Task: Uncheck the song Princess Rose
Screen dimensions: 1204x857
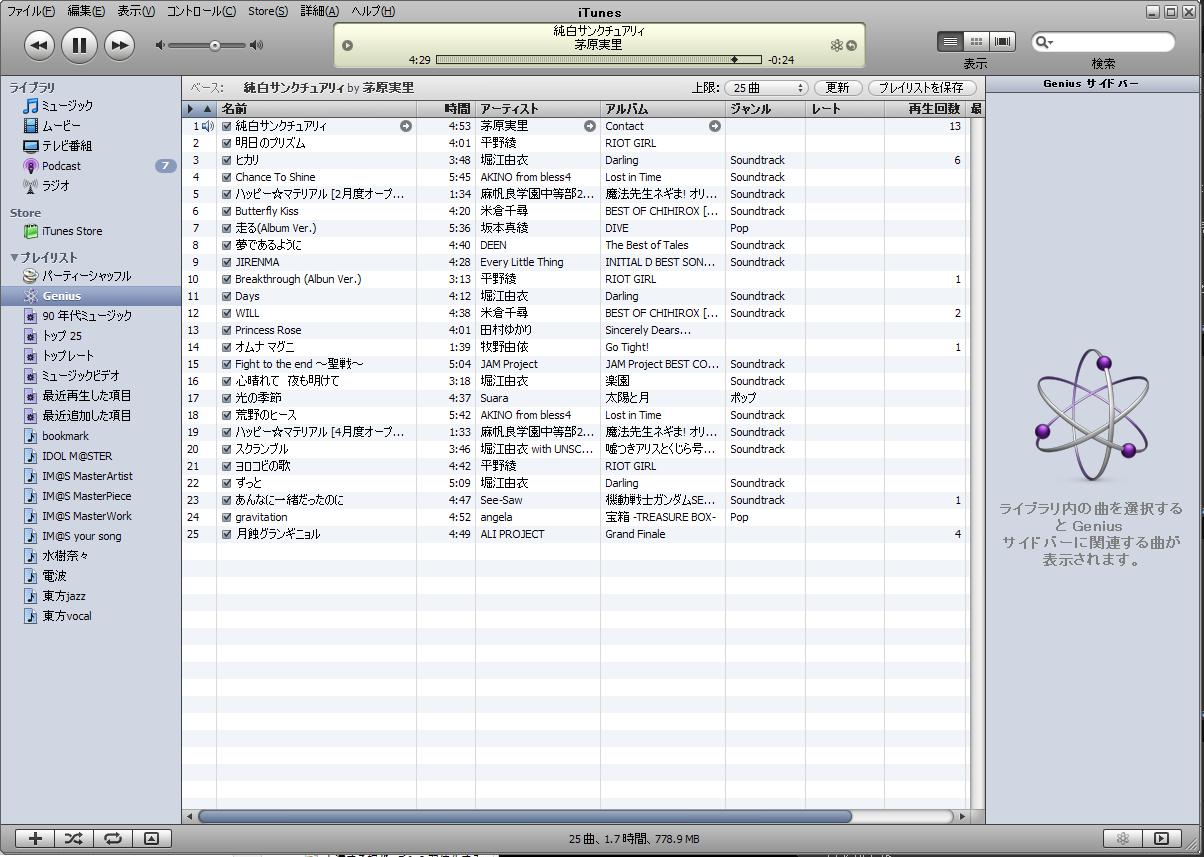Action: (227, 330)
